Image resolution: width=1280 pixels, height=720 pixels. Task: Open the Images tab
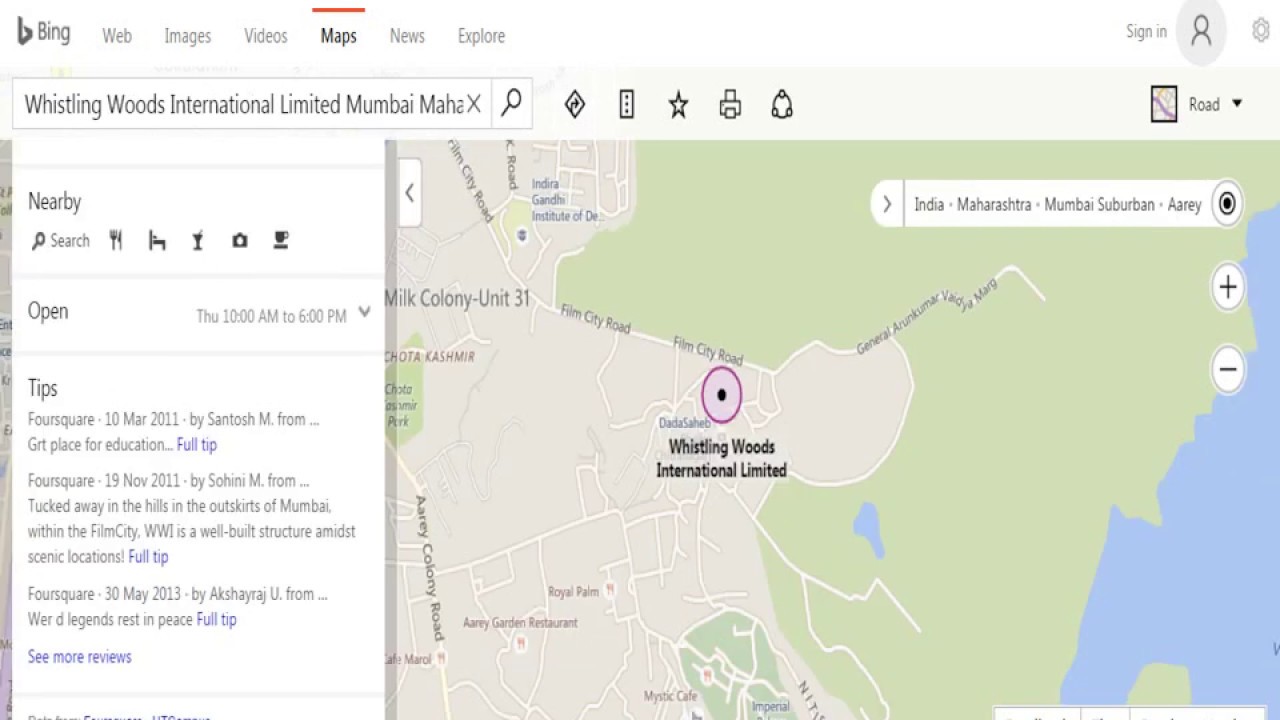pos(188,36)
